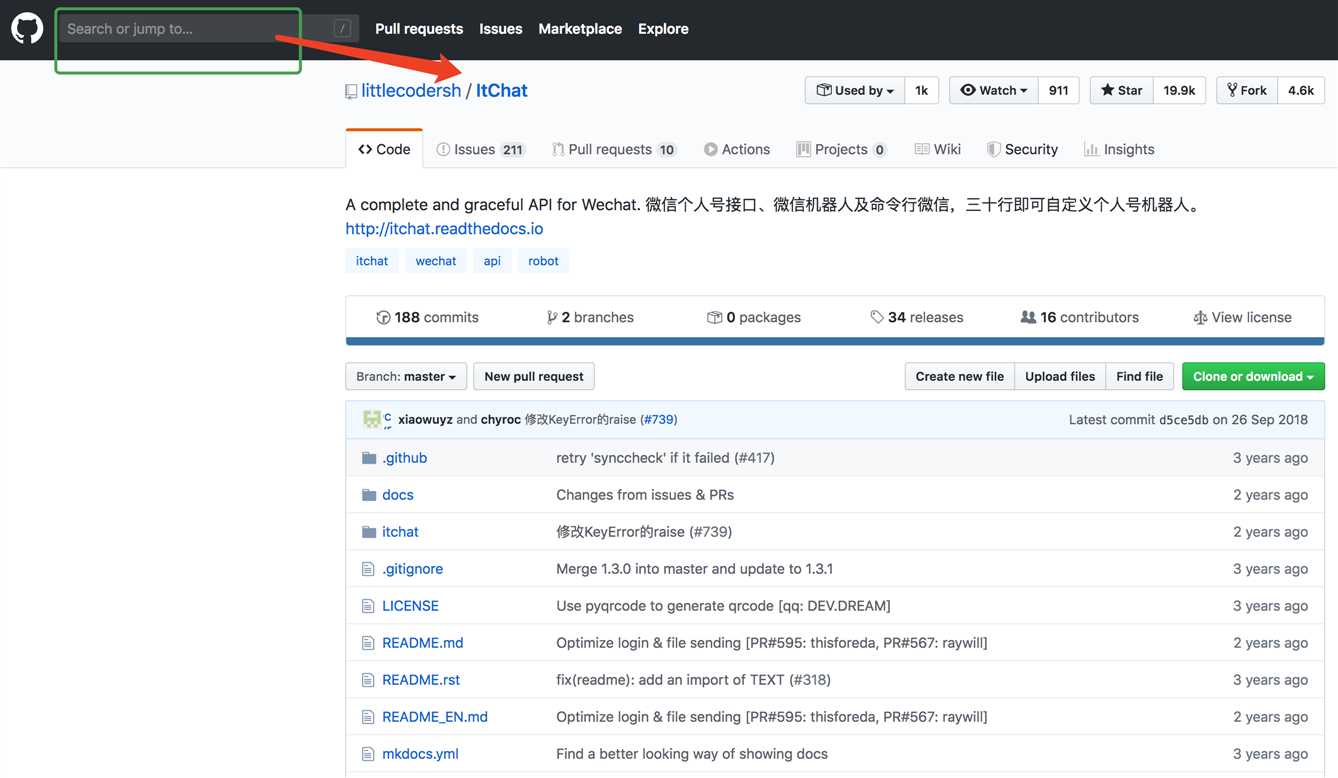The width and height of the screenshot is (1338, 778).
Task: Open the Insights tab
Action: click(1119, 149)
